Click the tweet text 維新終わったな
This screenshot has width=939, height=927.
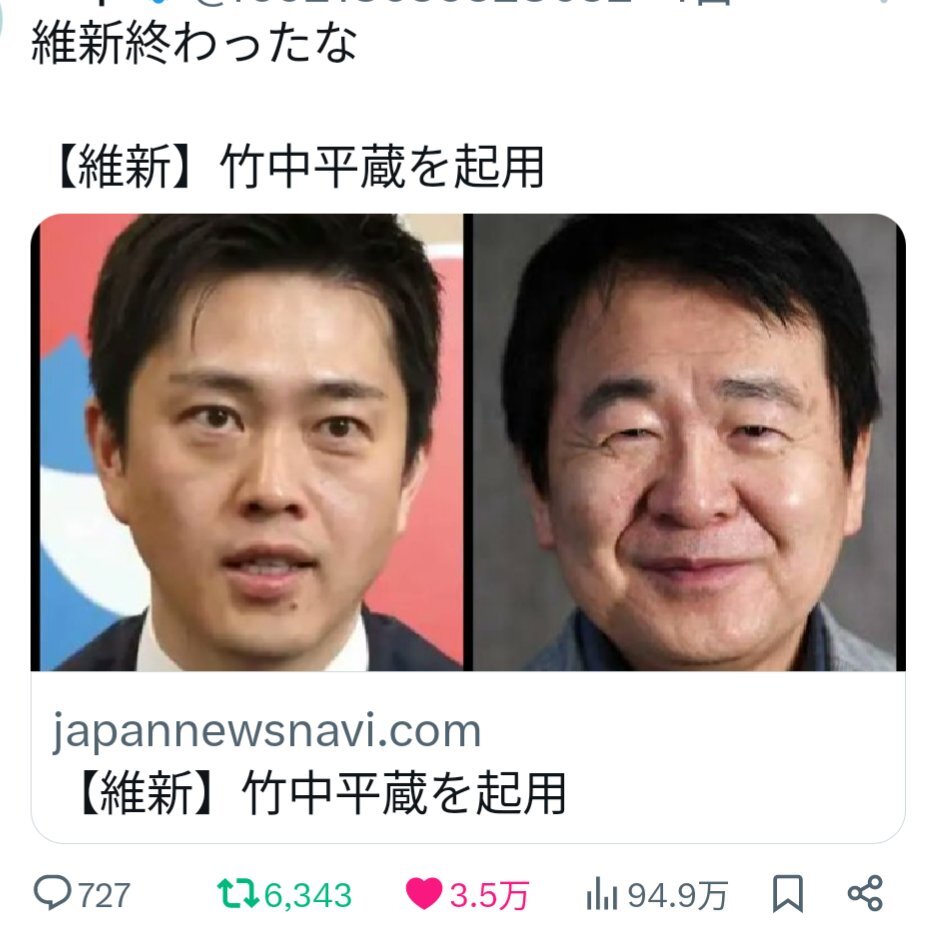click(x=193, y=43)
